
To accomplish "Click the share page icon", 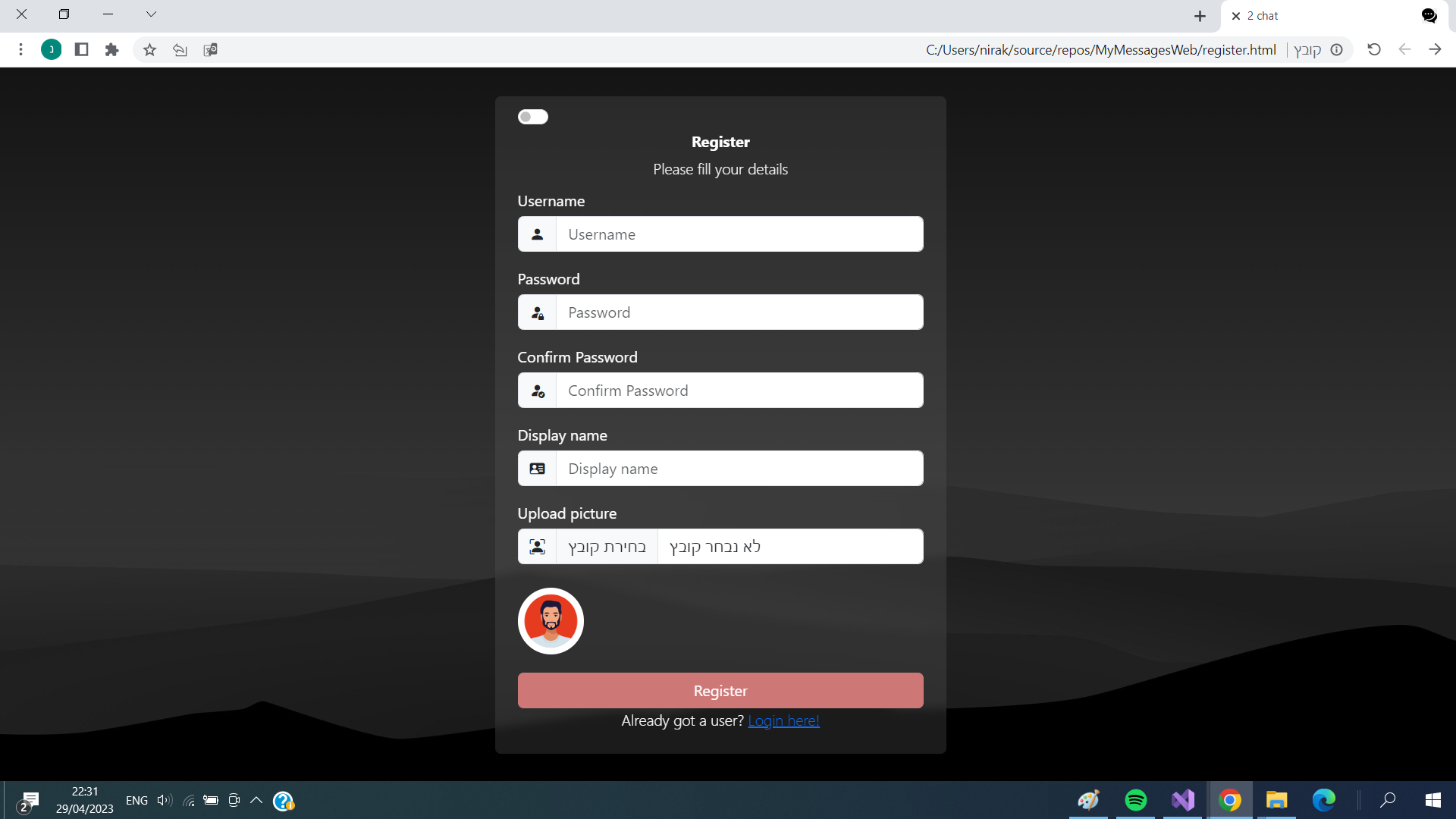I will click(x=180, y=50).
